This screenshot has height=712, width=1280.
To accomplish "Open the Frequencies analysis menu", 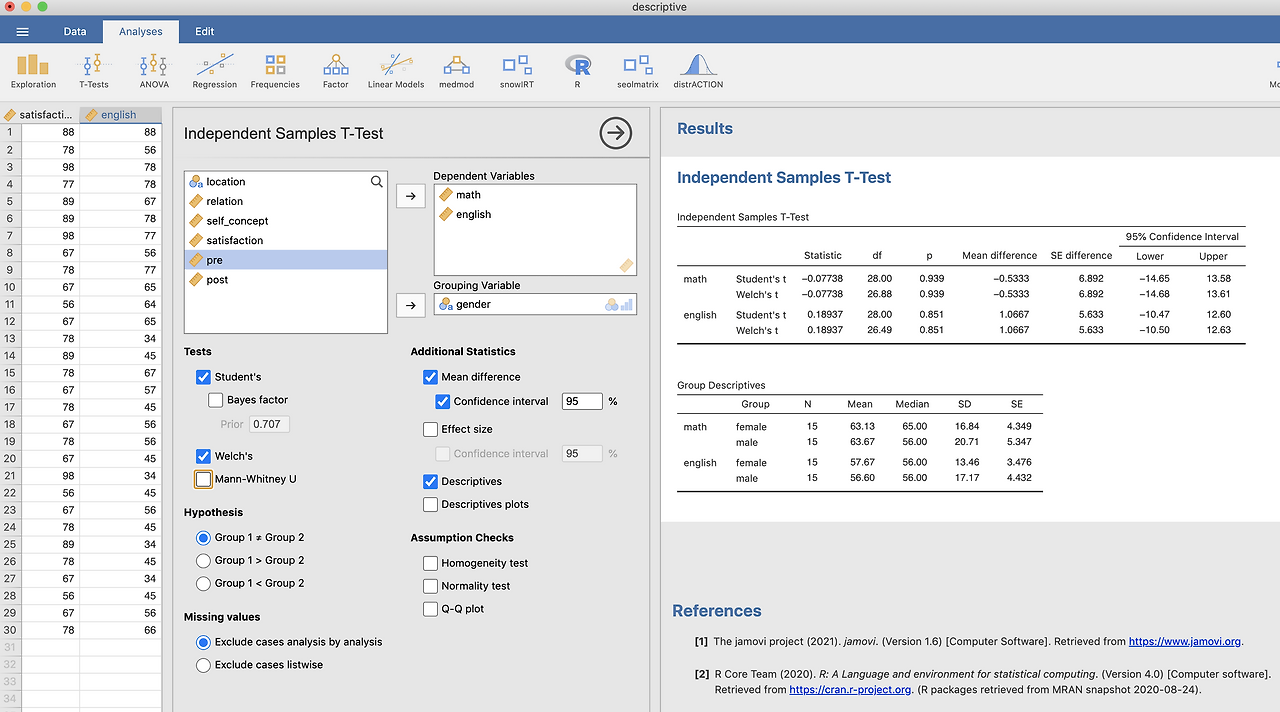I will 275,70.
